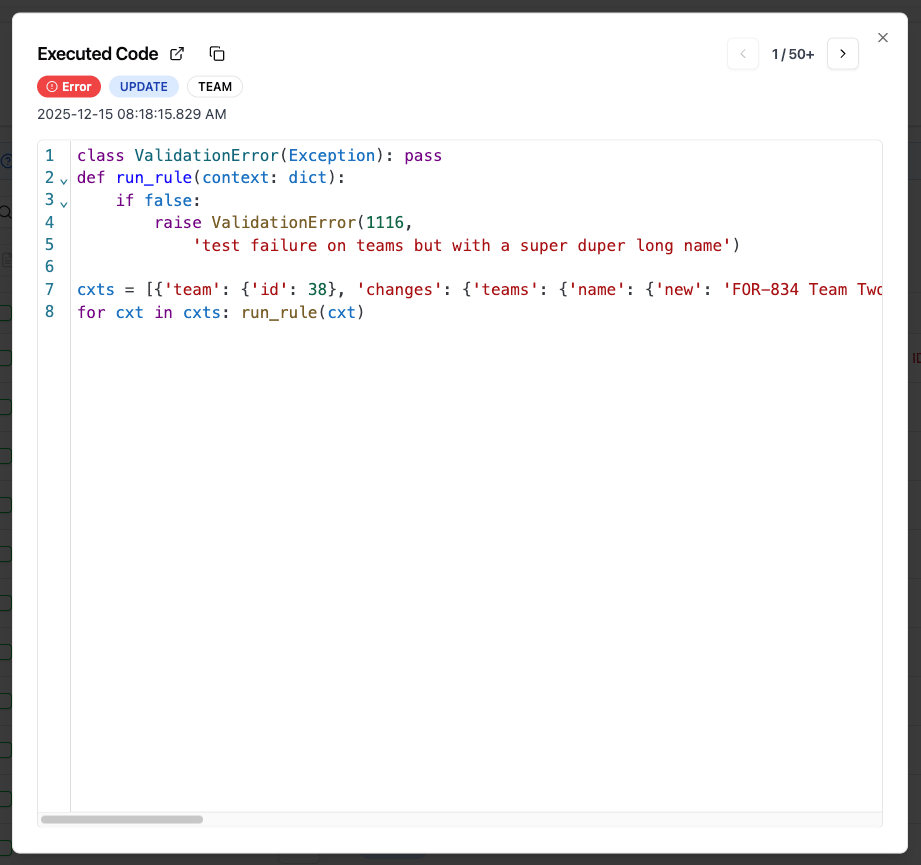The height and width of the screenshot is (865, 921).
Task: Click 'def run_rule' function name
Action: (154, 178)
